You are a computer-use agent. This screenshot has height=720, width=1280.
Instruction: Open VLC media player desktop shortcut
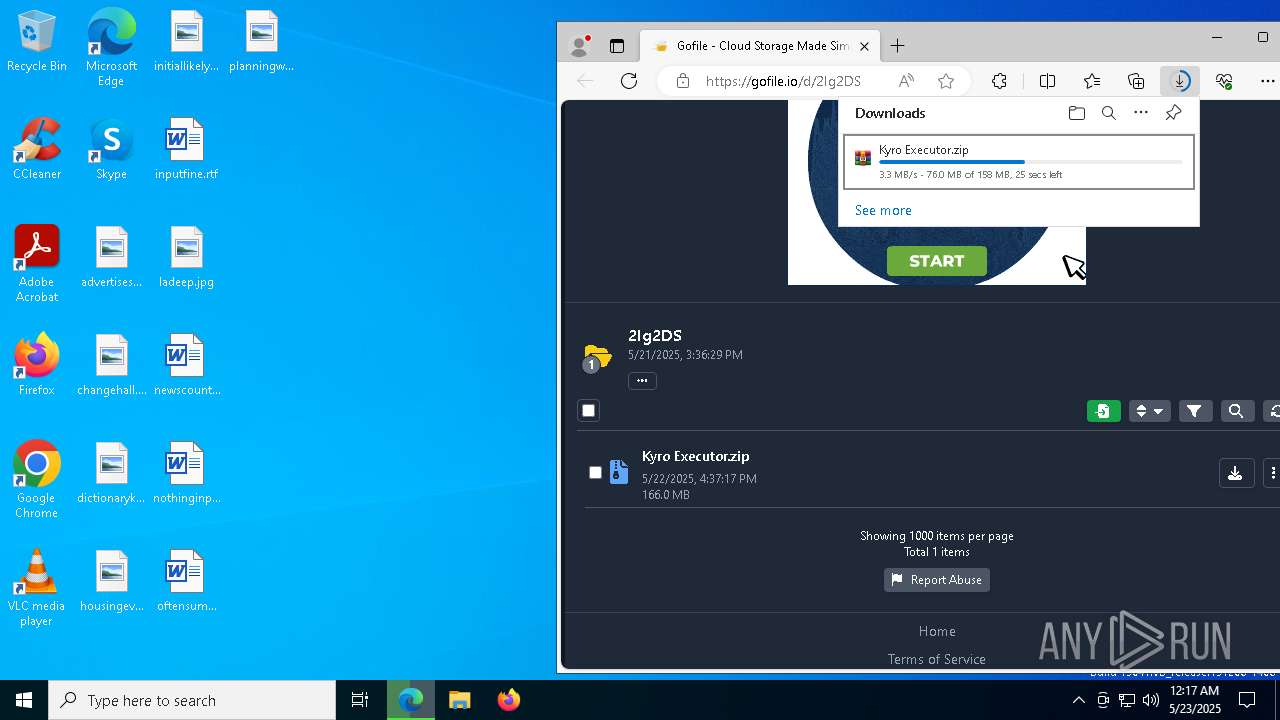37,588
